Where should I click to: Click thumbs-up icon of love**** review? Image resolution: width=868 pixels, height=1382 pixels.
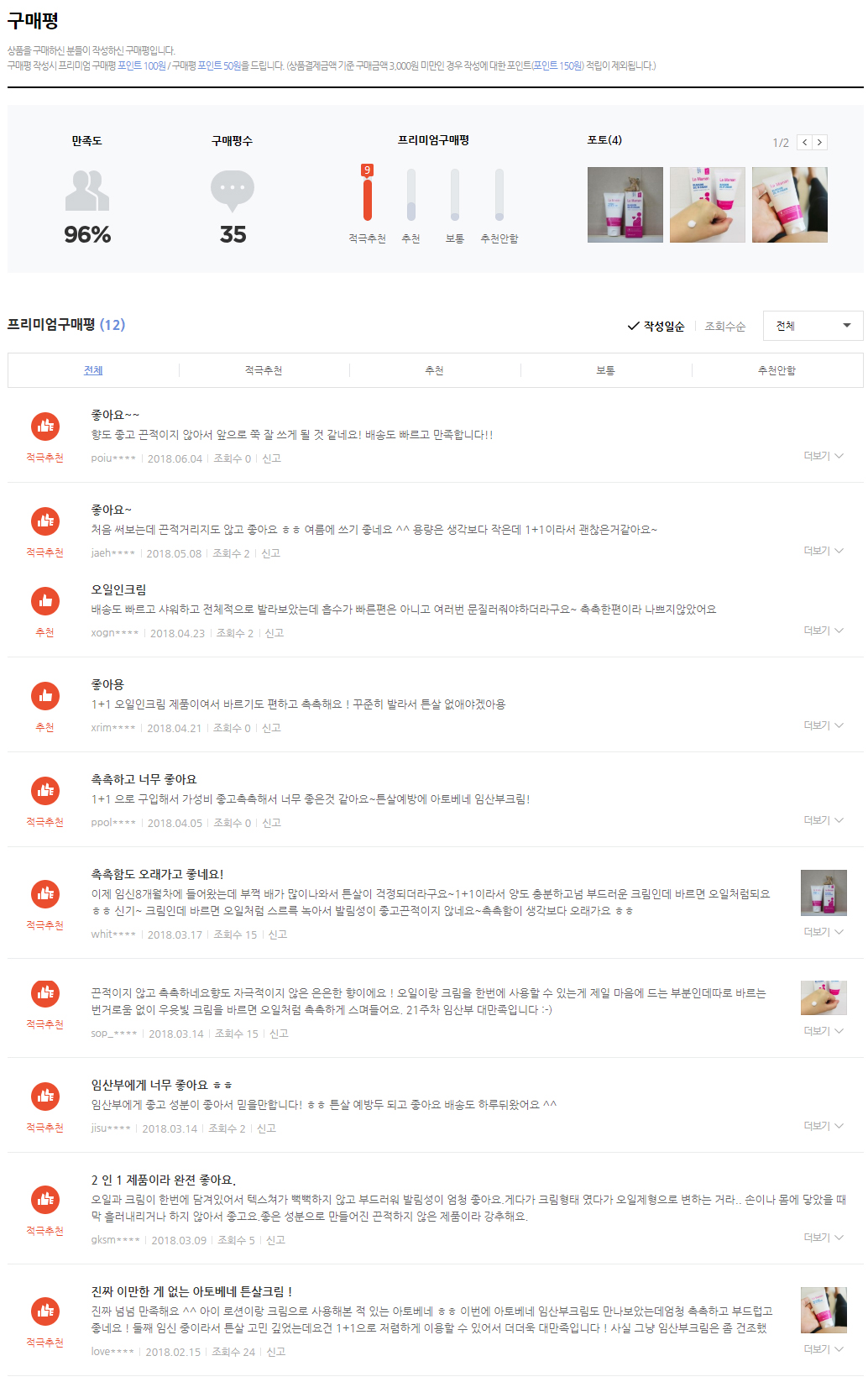(x=45, y=1311)
